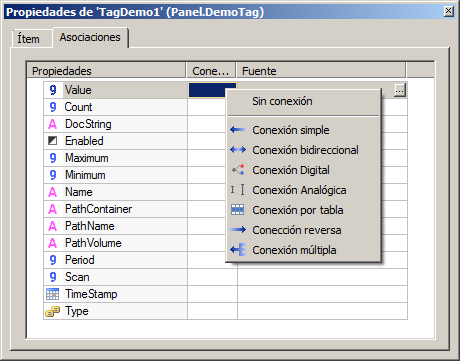Click the connection cell in the Type row
Screen dimensions: 460x361
[212, 311]
